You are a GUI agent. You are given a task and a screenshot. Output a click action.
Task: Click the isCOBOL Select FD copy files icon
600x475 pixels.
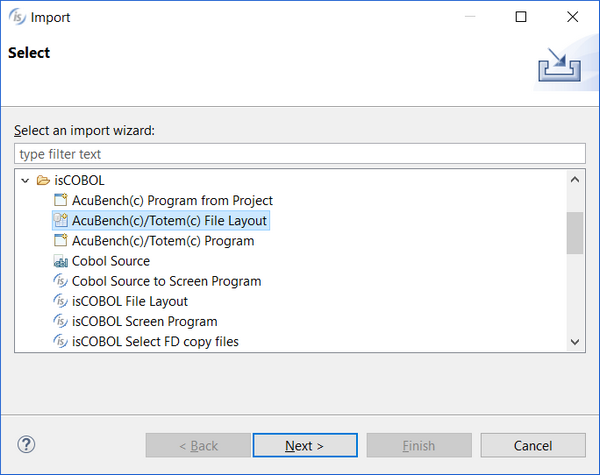coord(60,341)
